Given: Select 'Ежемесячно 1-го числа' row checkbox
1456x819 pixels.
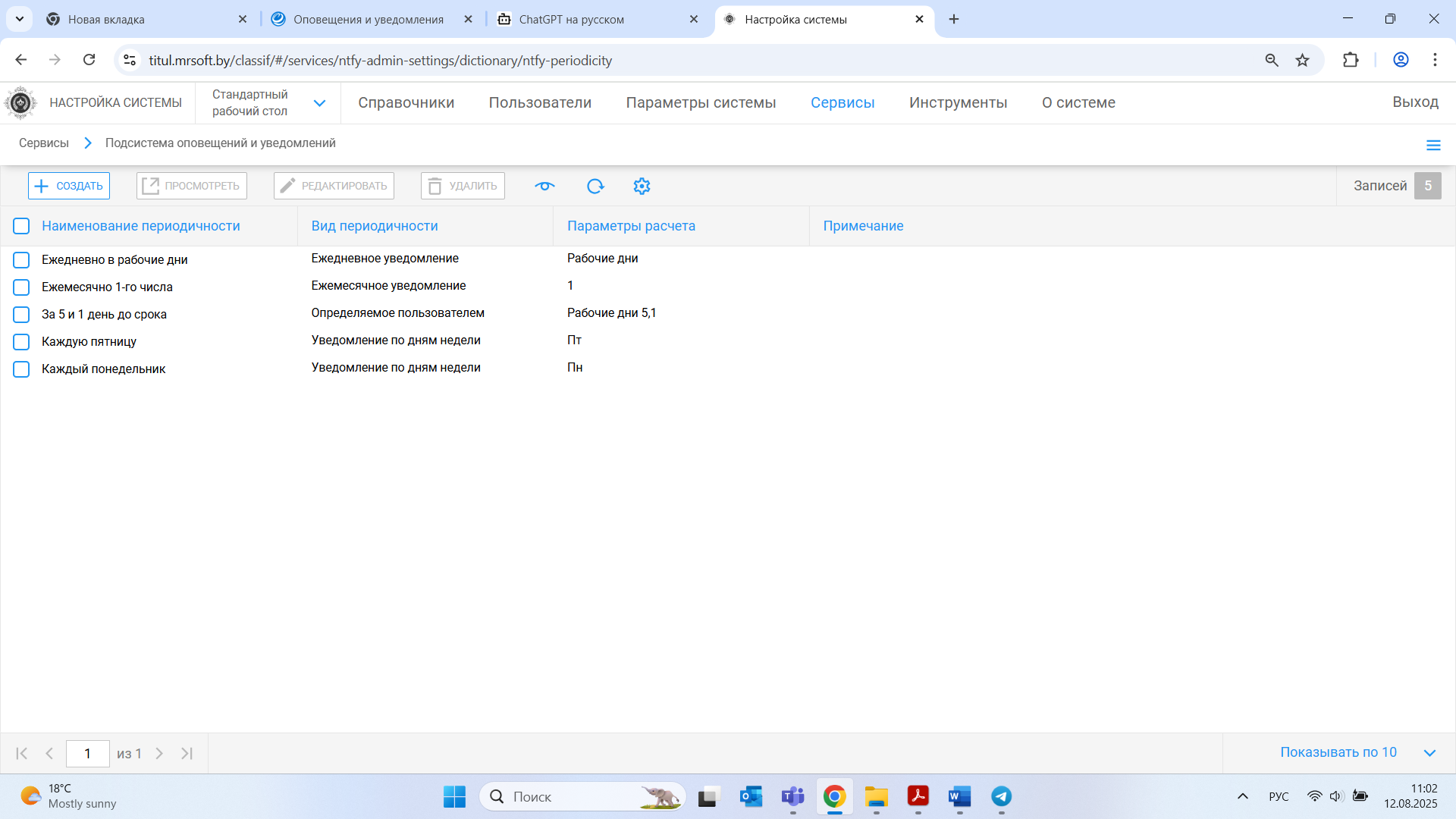Looking at the screenshot, I should point(21,287).
